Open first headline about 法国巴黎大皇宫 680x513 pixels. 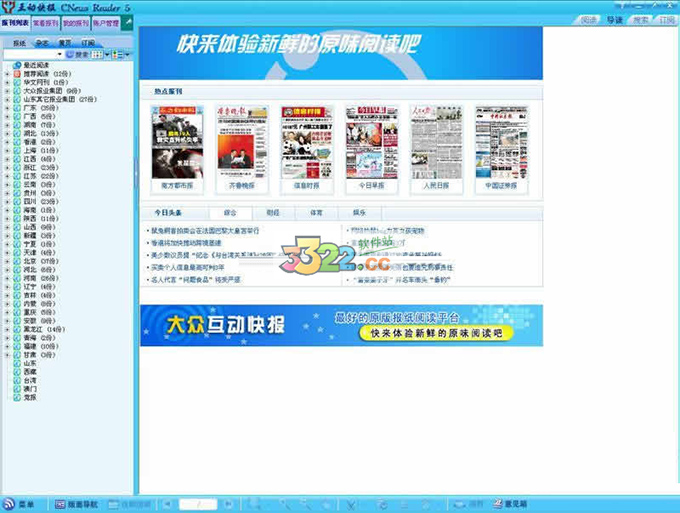tap(205, 231)
